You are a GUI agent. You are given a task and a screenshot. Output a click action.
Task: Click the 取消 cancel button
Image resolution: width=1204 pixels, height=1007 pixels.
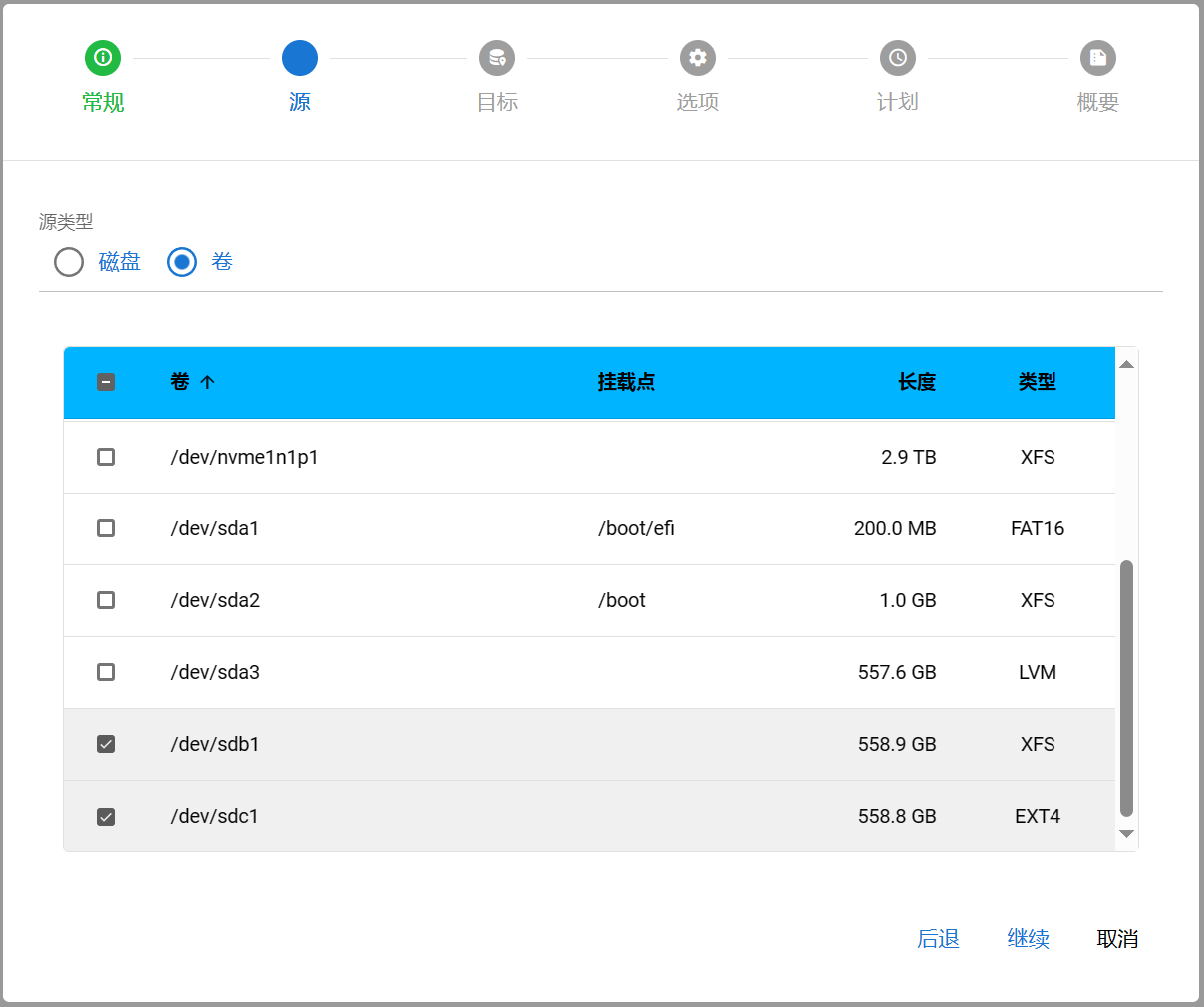tap(1117, 939)
